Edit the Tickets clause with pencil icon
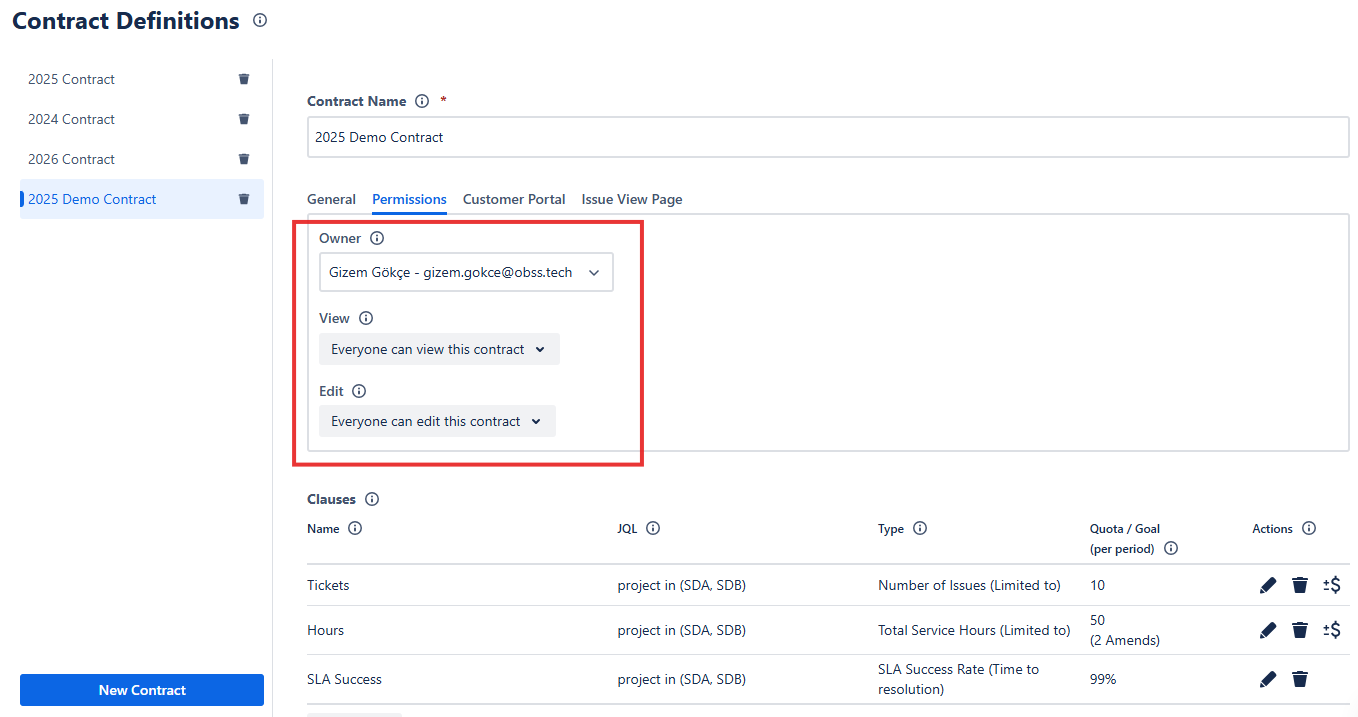Viewport: 1358px width, 717px height. [x=1268, y=585]
